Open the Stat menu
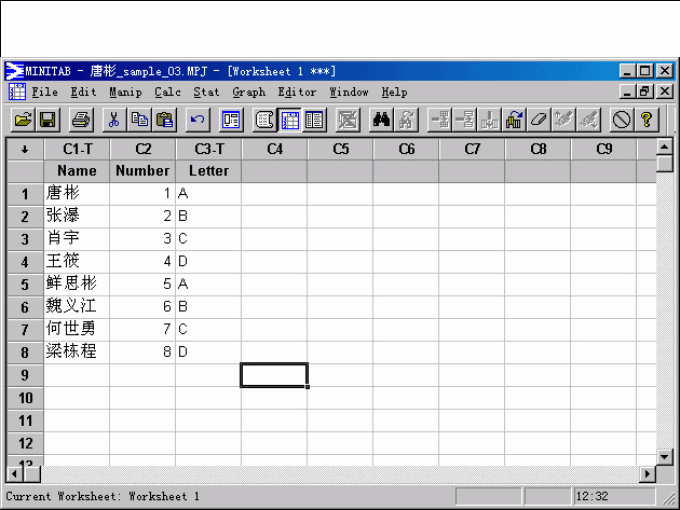 click(x=206, y=92)
